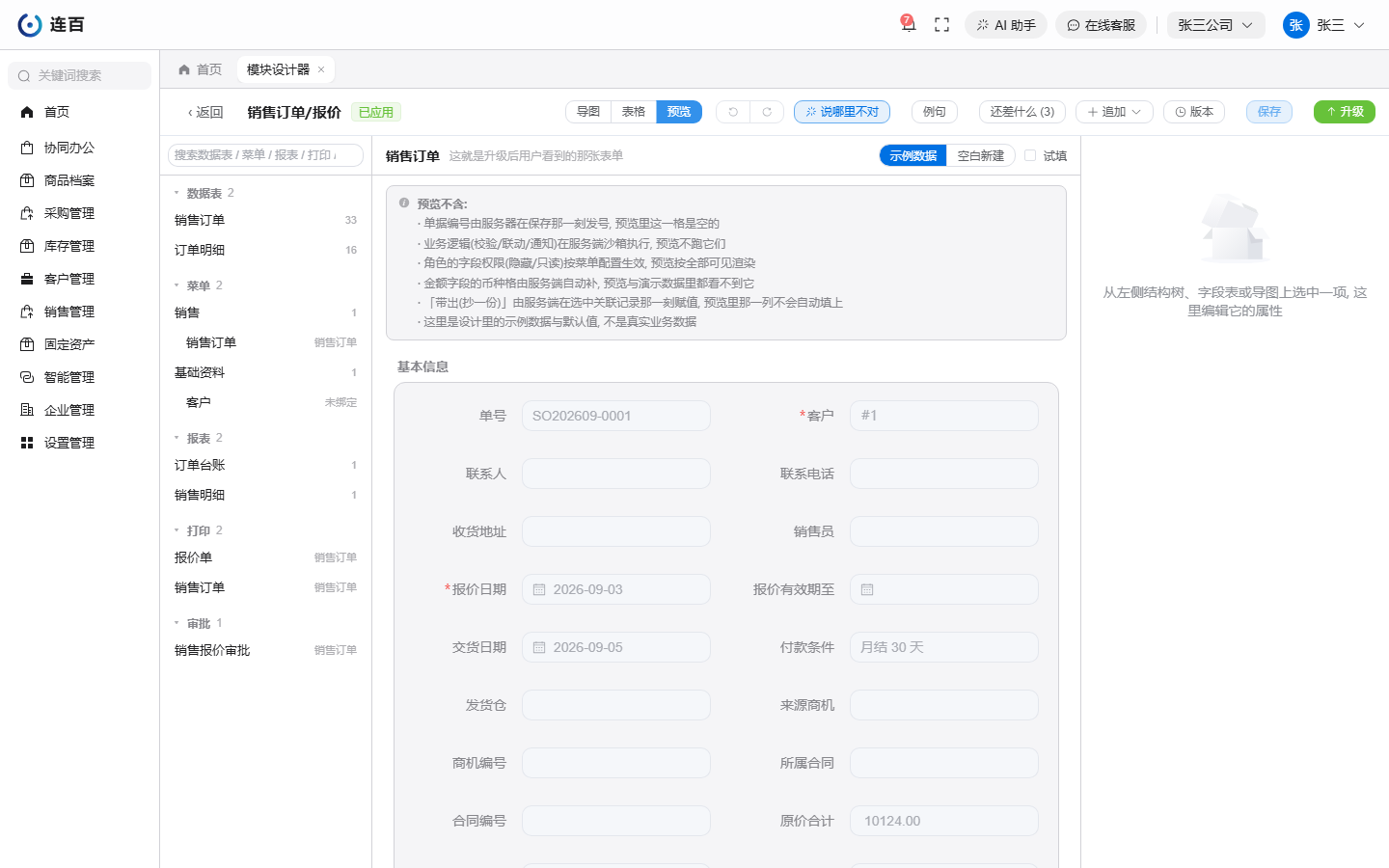This screenshot has width=1389, height=868.
Task: Click the undo arrow icon
Action: pos(733,112)
